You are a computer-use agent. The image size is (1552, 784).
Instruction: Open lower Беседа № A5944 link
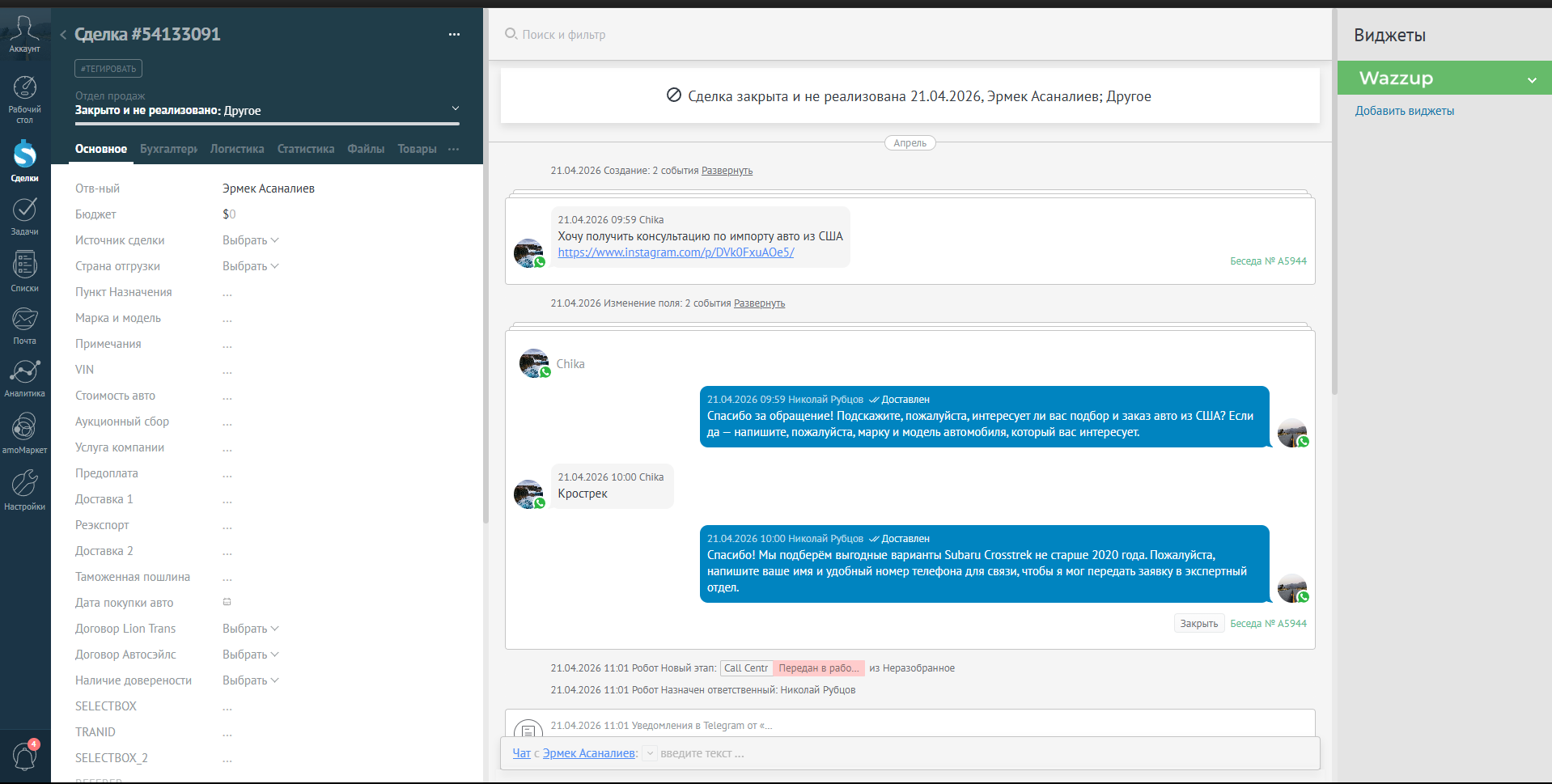click(1268, 624)
